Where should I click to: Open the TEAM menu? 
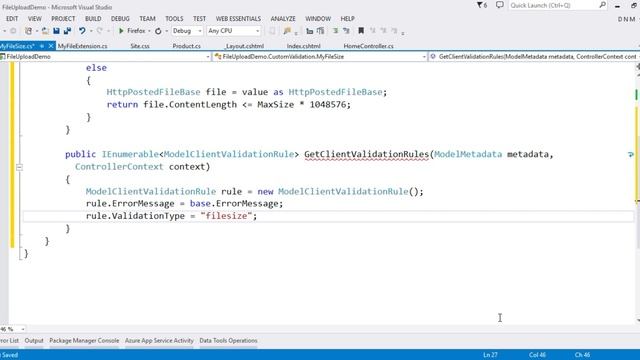147,19
